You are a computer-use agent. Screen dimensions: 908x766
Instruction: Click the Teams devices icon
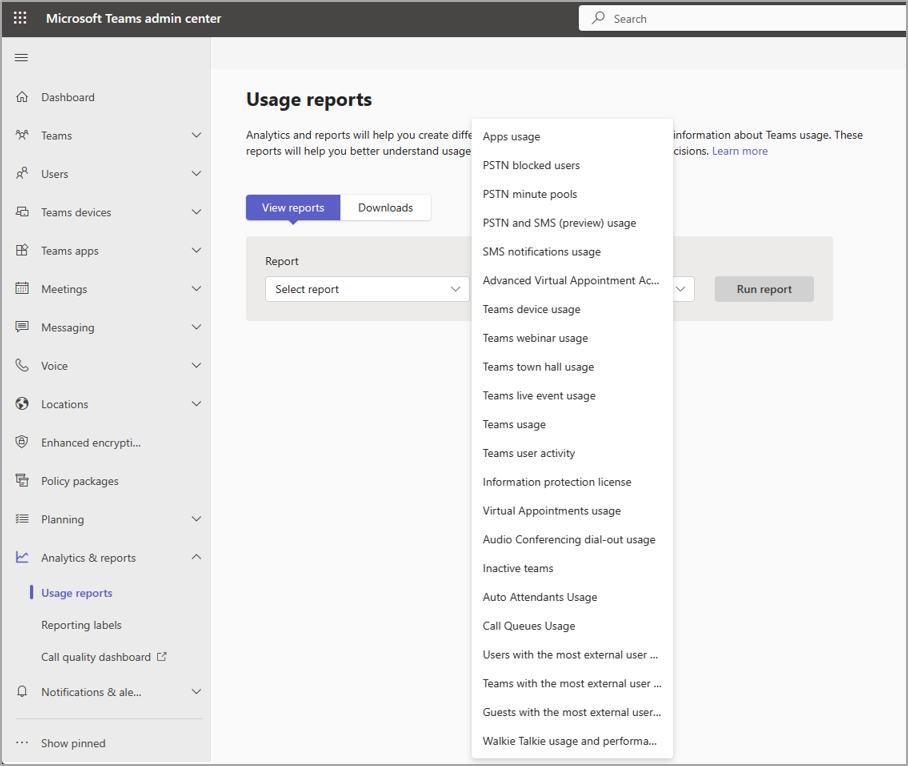[22, 212]
